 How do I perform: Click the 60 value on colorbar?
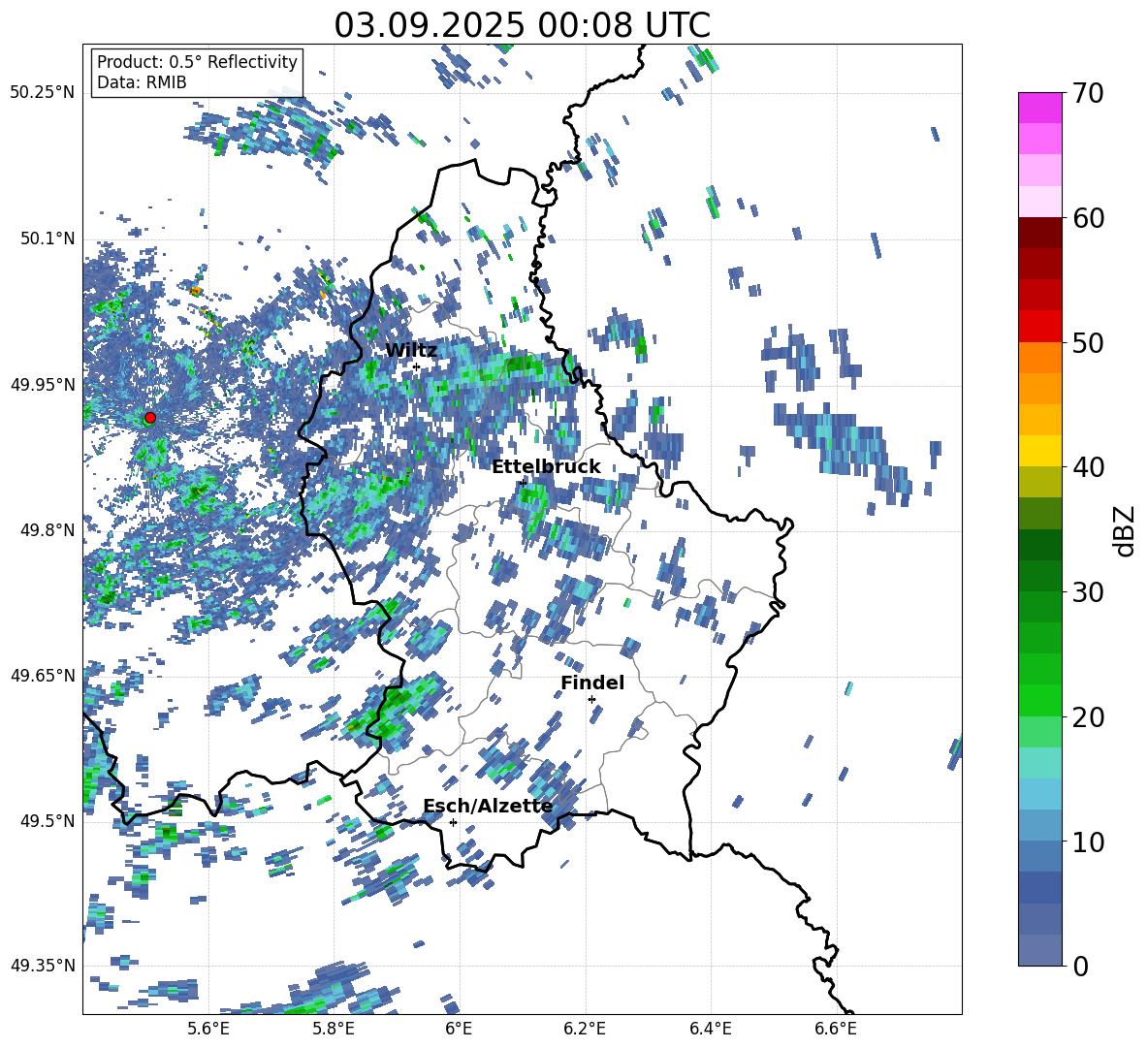pos(1088,218)
